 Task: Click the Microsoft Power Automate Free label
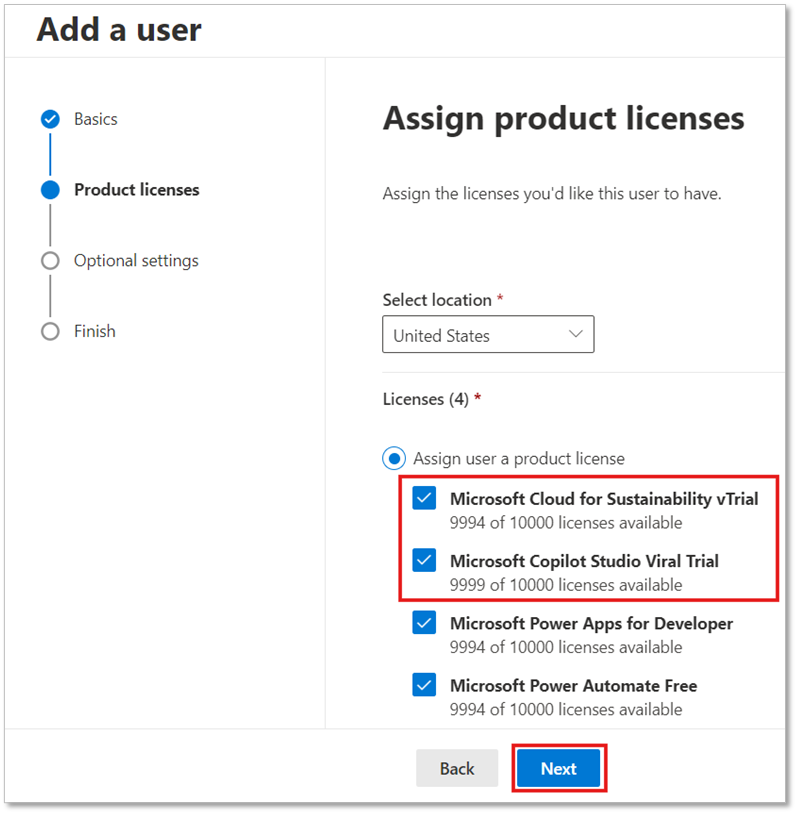coord(573,686)
